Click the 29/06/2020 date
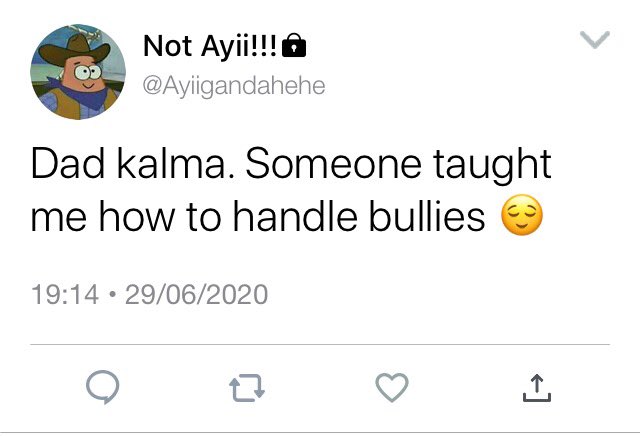 pyautogui.click(x=196, y=294)
